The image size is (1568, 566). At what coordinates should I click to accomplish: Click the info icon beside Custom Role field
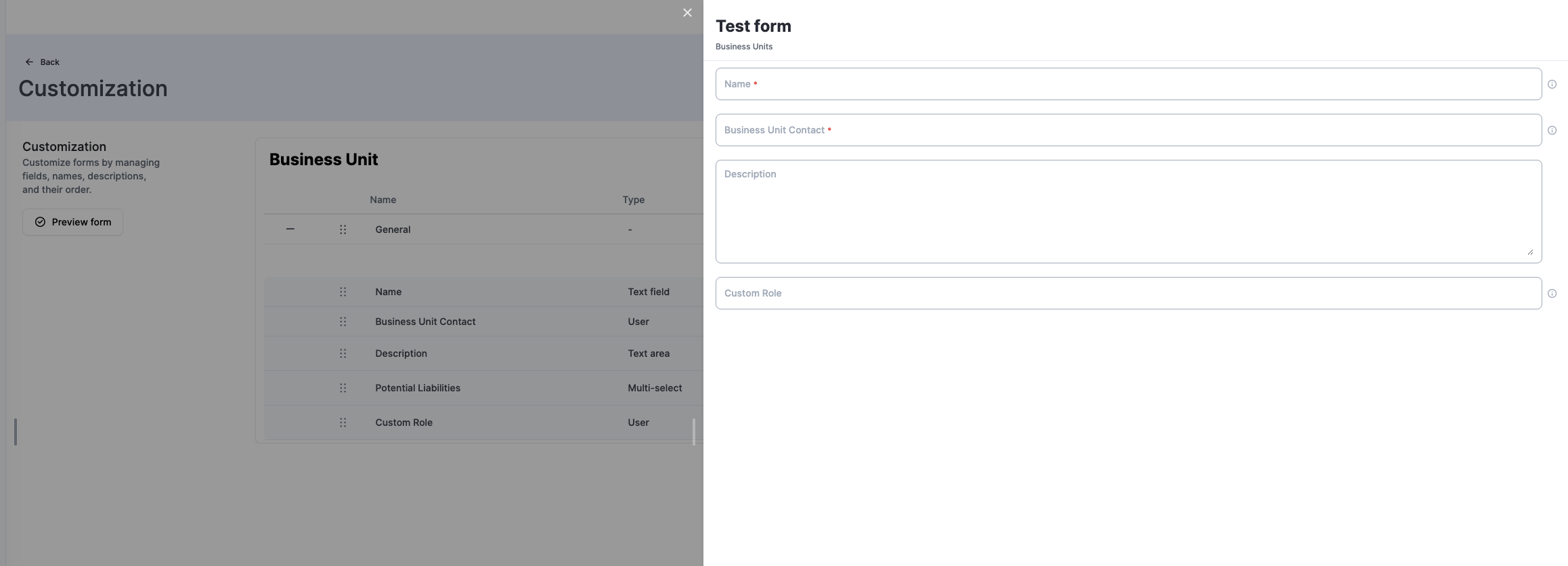(x=1552, y=294)
